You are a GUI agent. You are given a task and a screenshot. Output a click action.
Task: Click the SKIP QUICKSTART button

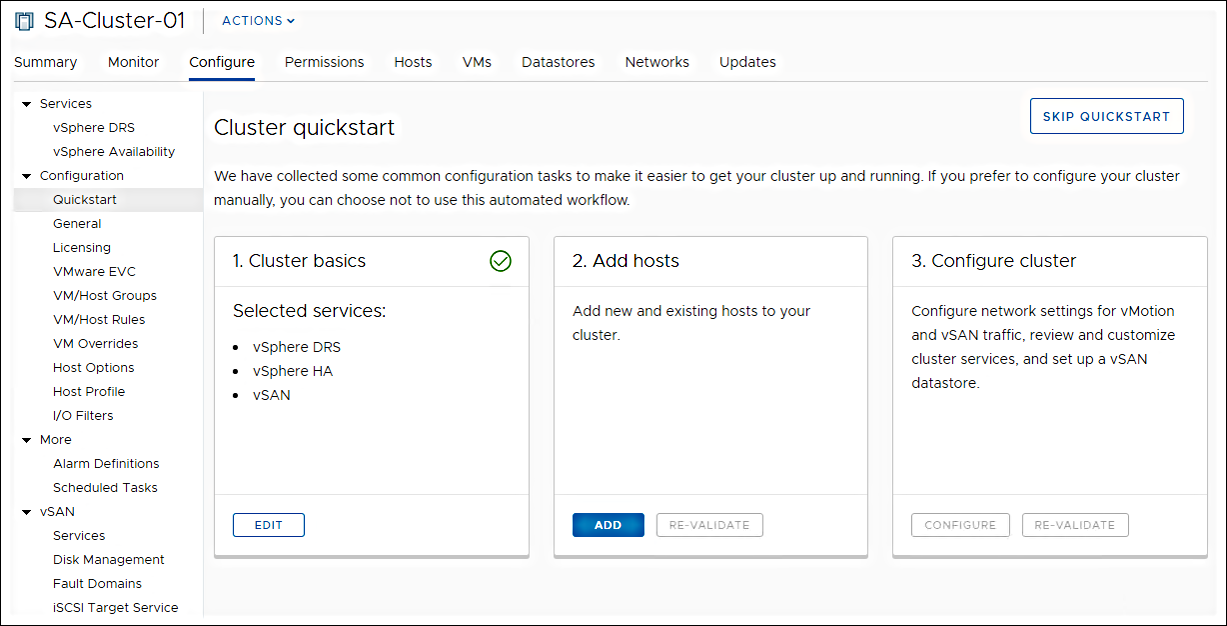pyautogui.click(x=1107, y=116)
